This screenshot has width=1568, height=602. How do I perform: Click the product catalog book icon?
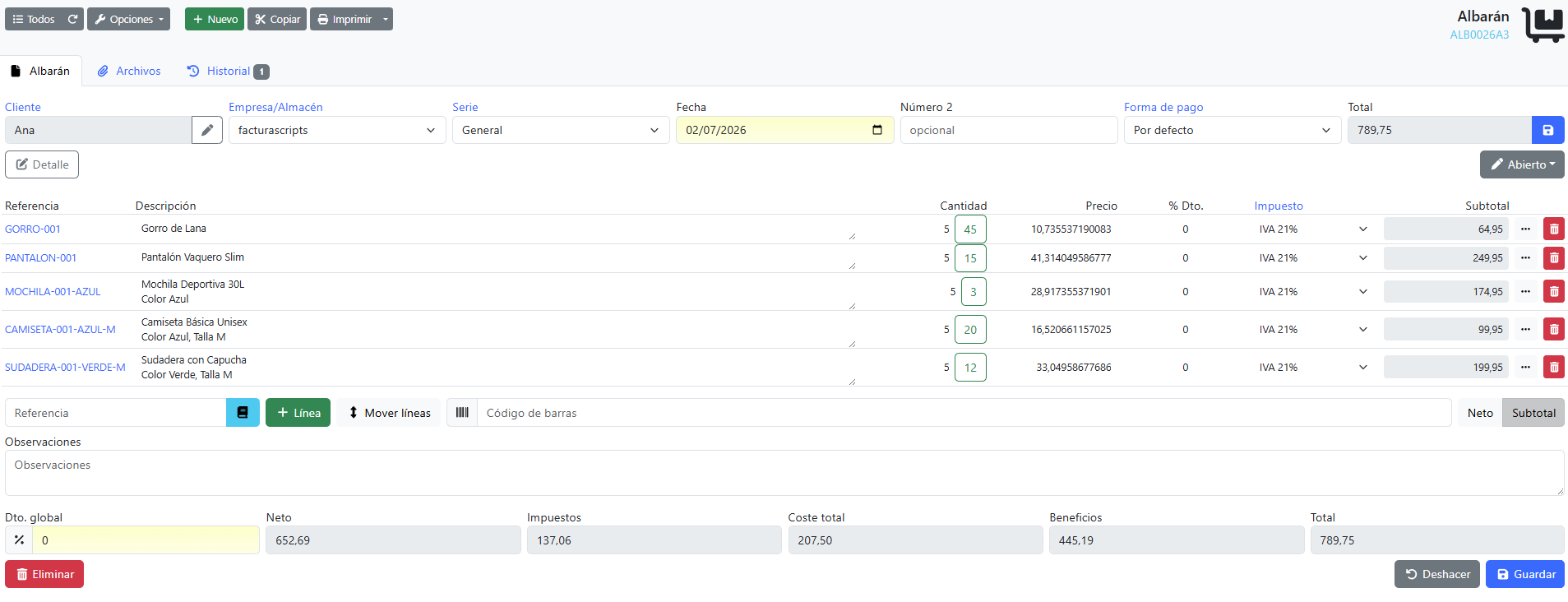(x=243, y=413)
